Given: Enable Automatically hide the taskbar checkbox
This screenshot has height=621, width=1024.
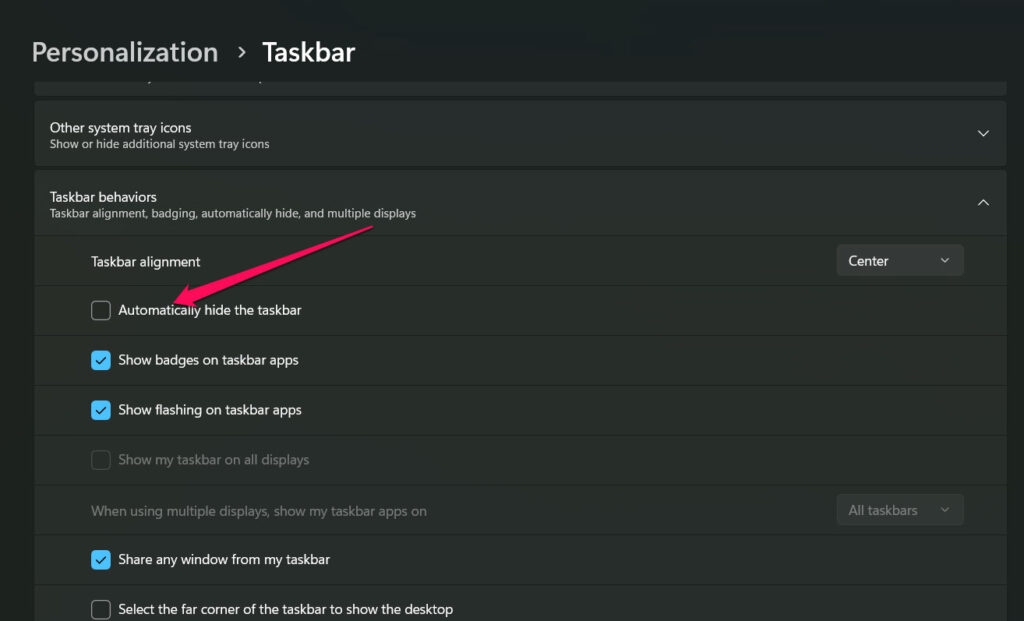Looking at the screenshot, I should [x=101, y=310].
